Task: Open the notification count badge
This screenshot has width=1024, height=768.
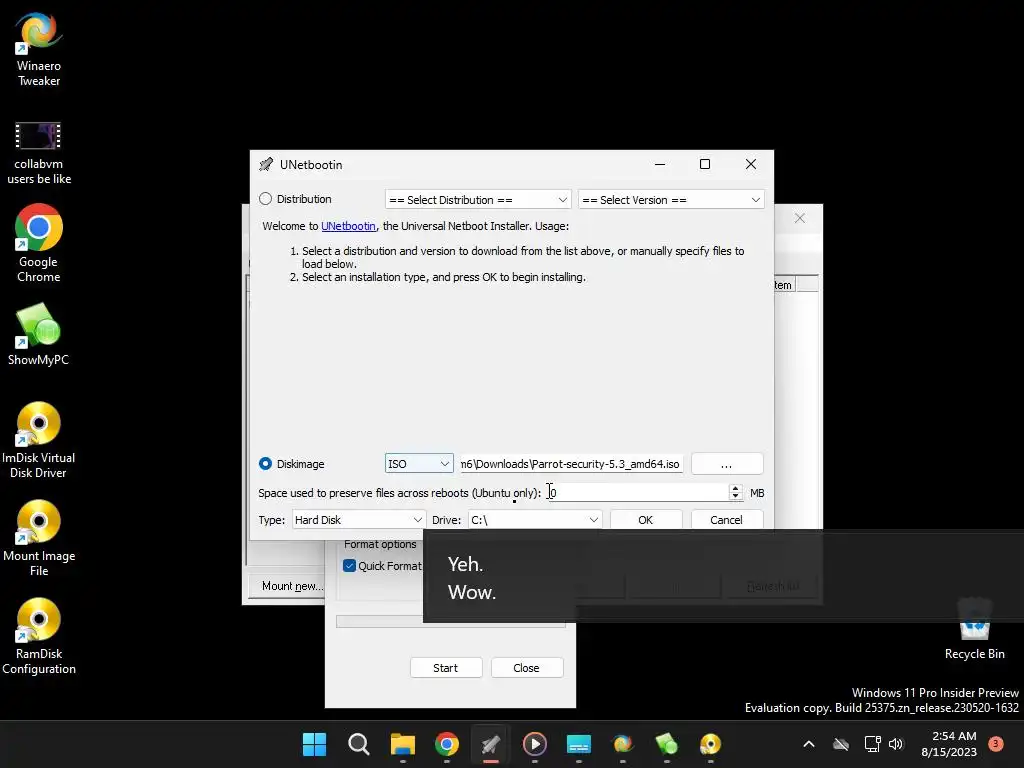Action: 996,743
